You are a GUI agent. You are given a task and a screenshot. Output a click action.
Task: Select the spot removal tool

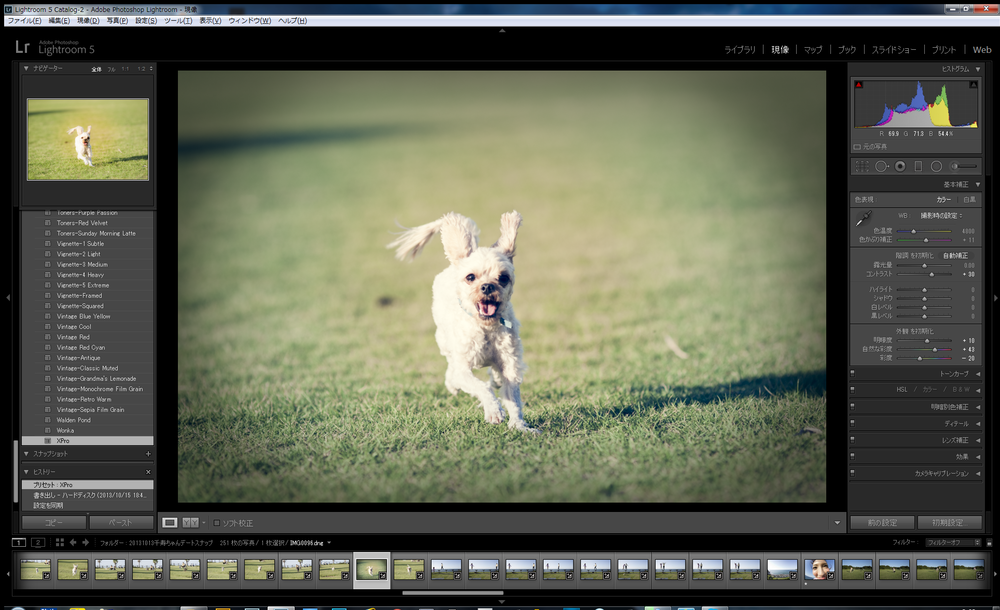(881, 166)
